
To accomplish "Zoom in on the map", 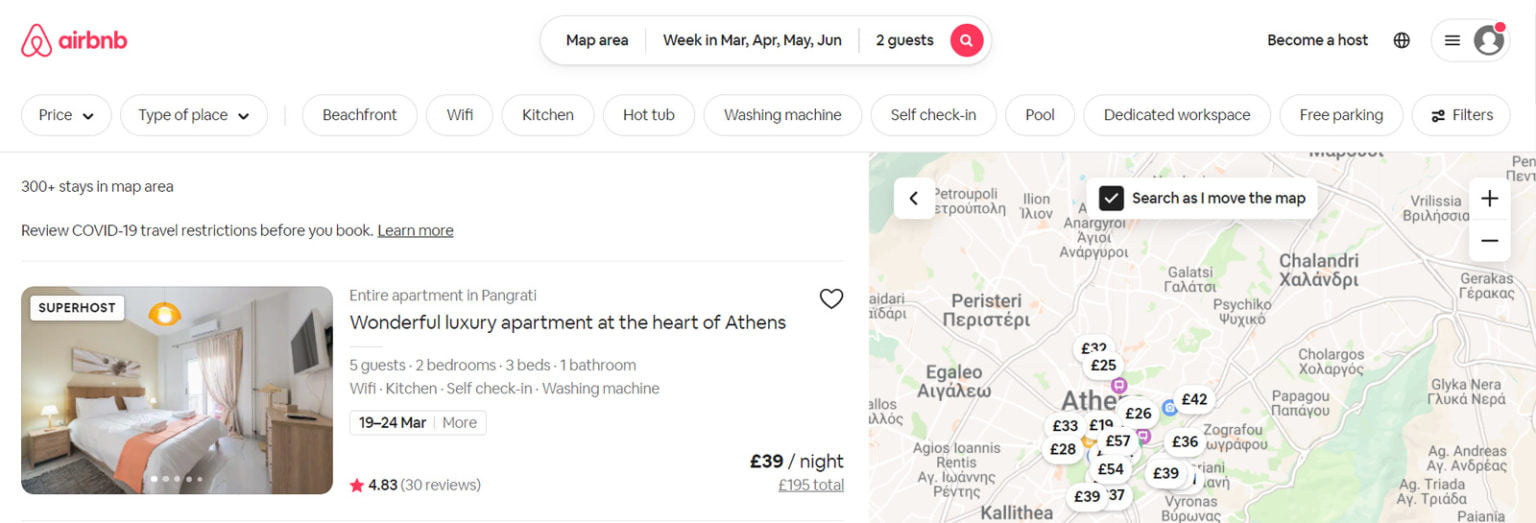I will coord(1489,198).
